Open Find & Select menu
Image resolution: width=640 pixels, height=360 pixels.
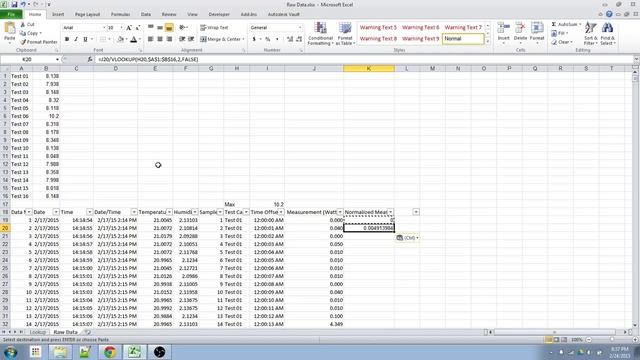[607, 33]
